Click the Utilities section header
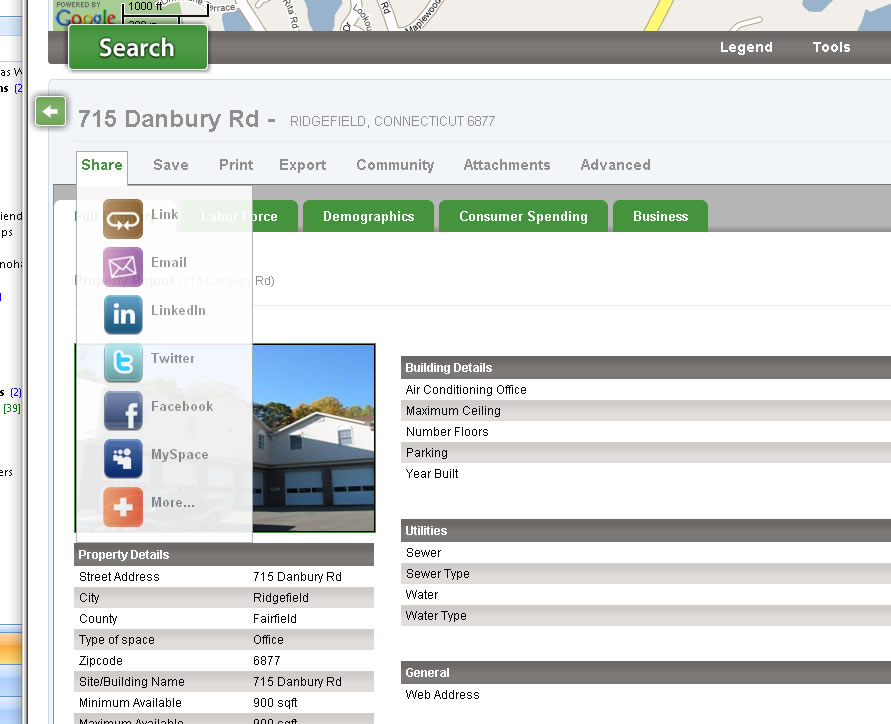The width and height of the screenshot is (891, 724). click(x=646, y=531)
